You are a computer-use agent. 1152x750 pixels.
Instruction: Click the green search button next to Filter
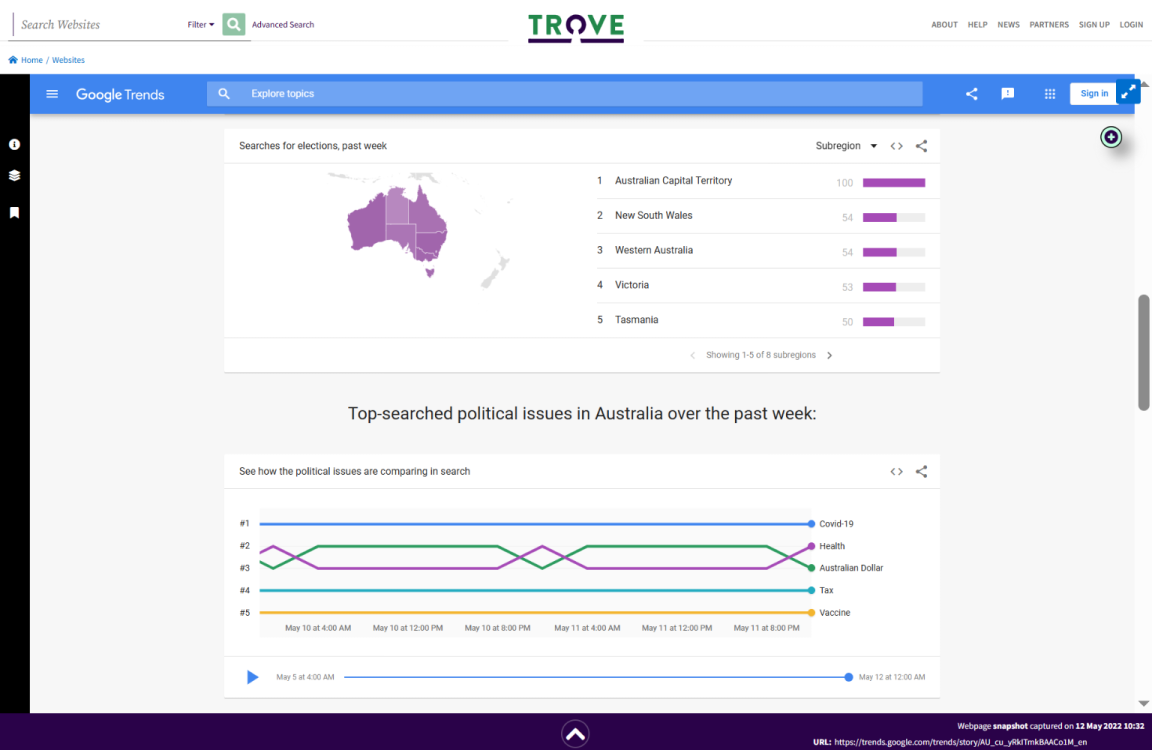click(x=233, y=23)
